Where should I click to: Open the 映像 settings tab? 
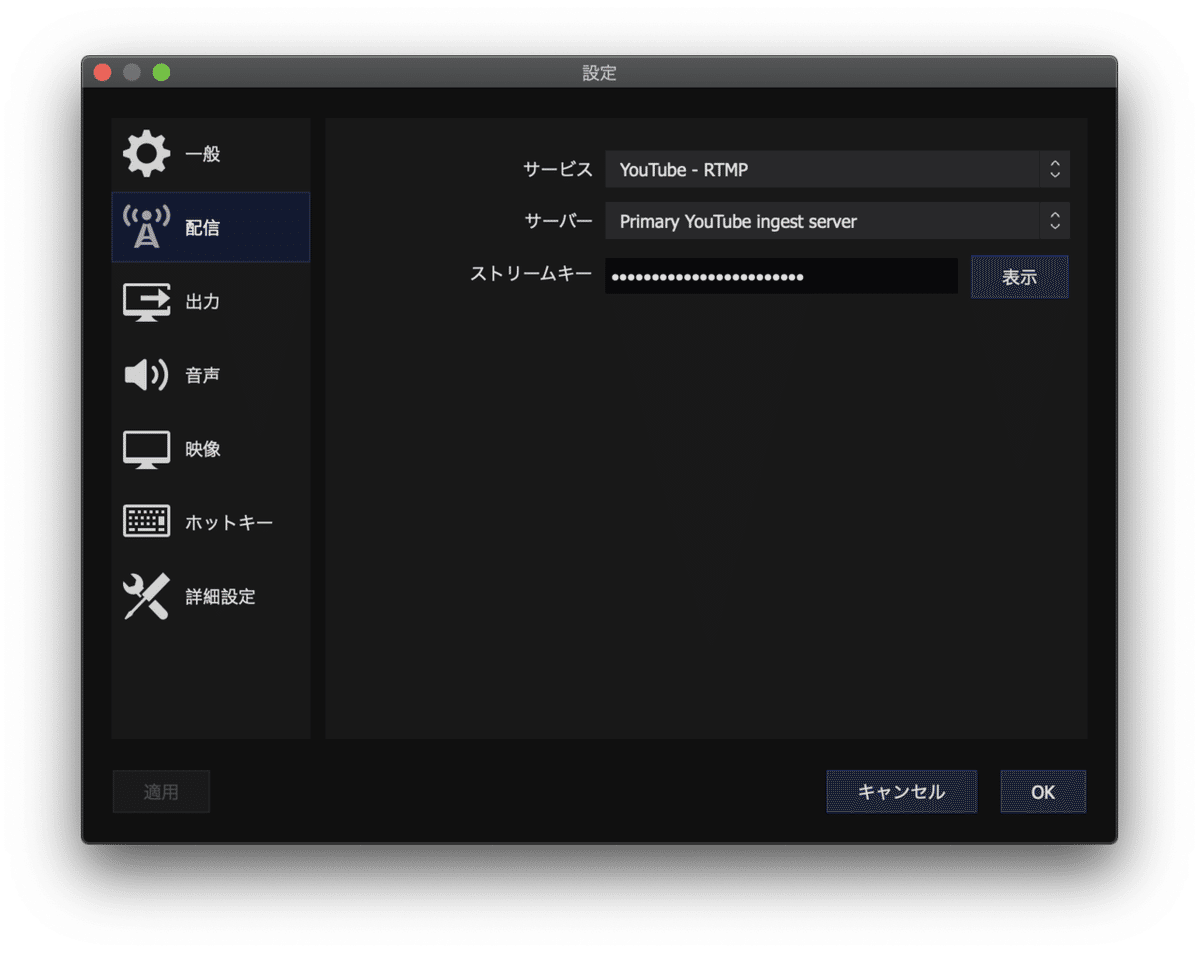point(211,449)
